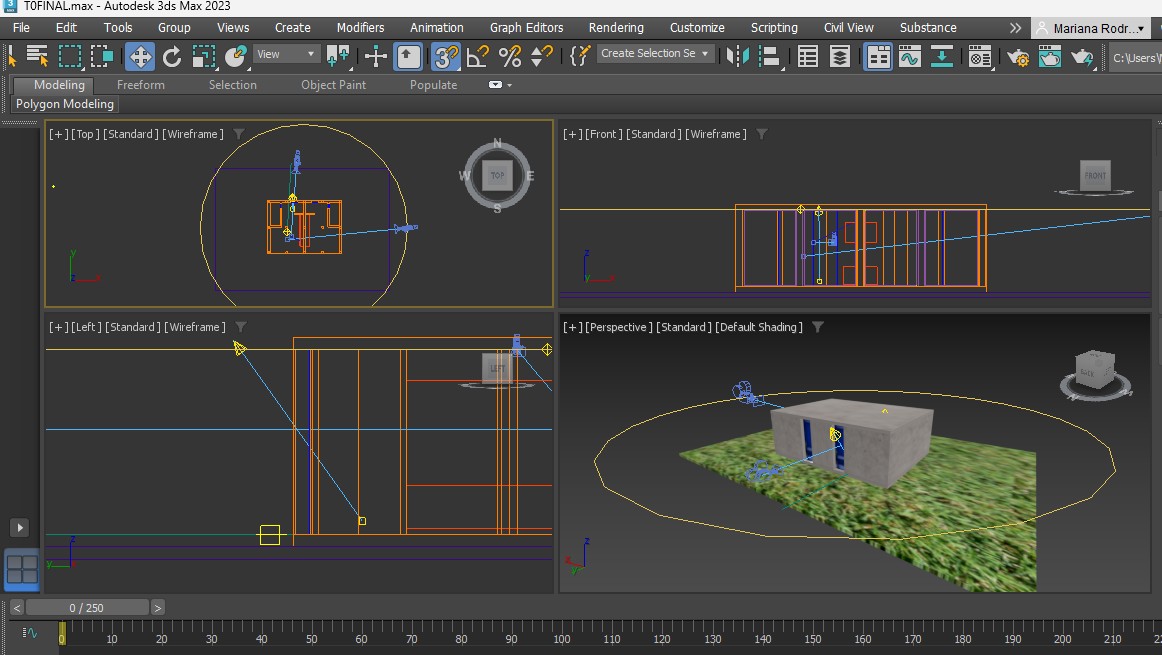Click the Mirror tool icon
Image resolution: width=1162 pixels, height=655 pixels.
click(738, 56)
